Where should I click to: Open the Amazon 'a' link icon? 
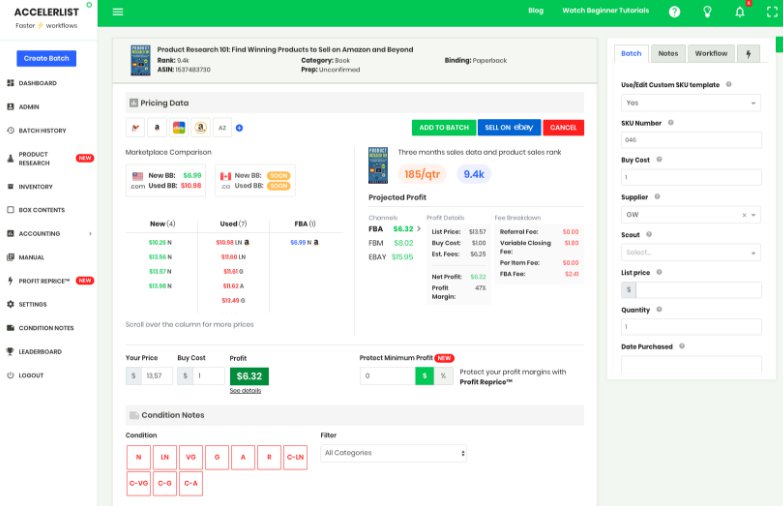[x=157, y=128]
